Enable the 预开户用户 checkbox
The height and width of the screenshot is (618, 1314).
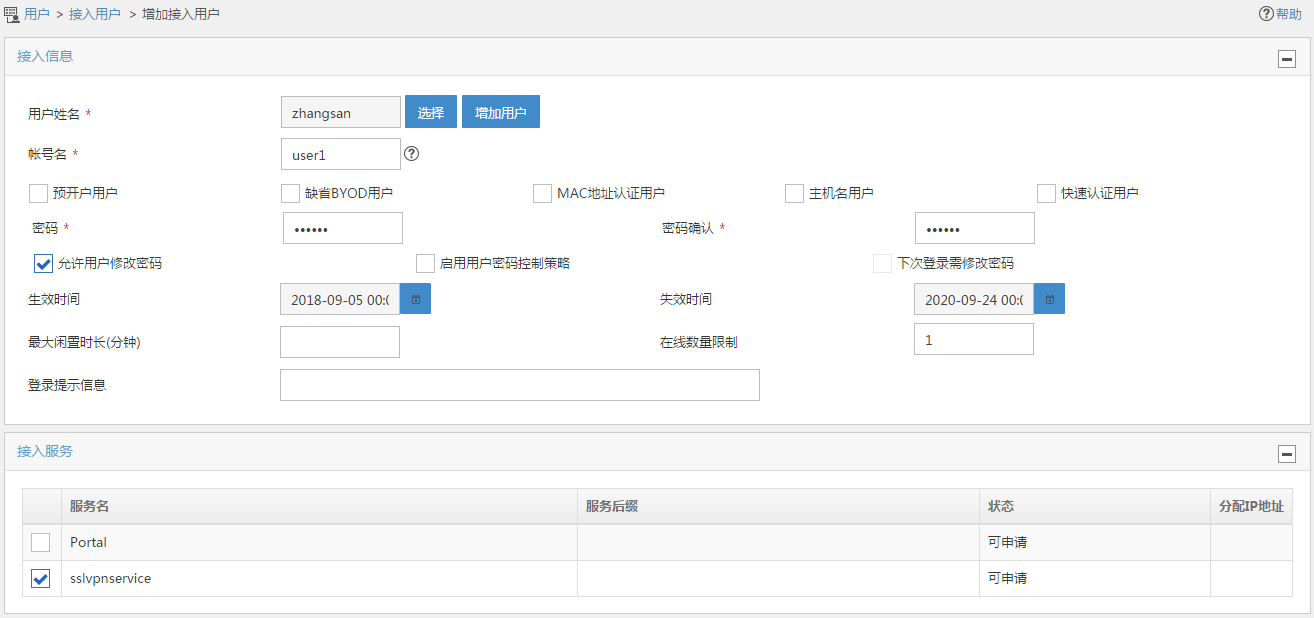(39, 193)
